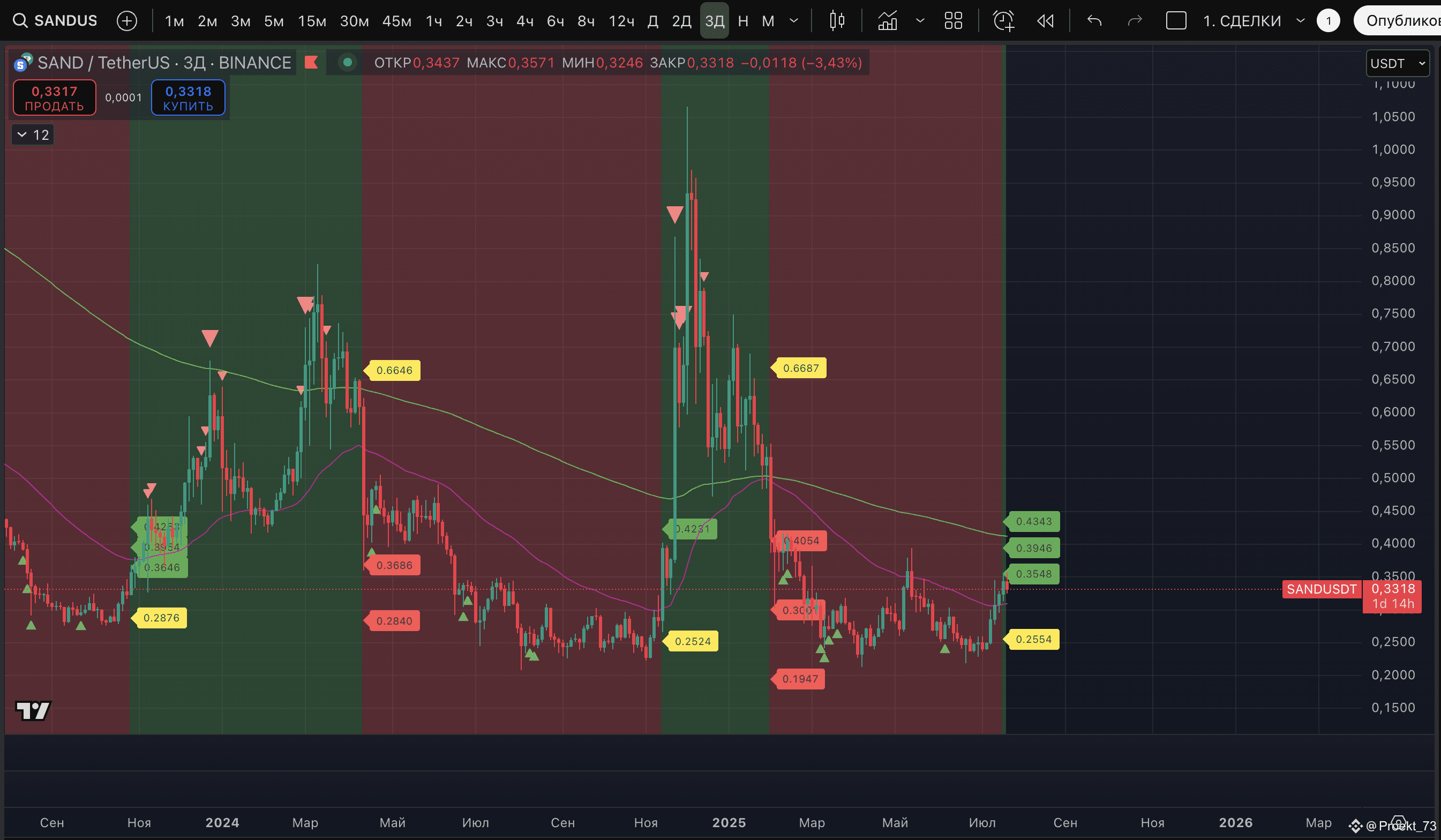Select the 30м timeframe
The height and width of the screenshot is (840, 1441).
click(x=354, y=21)
